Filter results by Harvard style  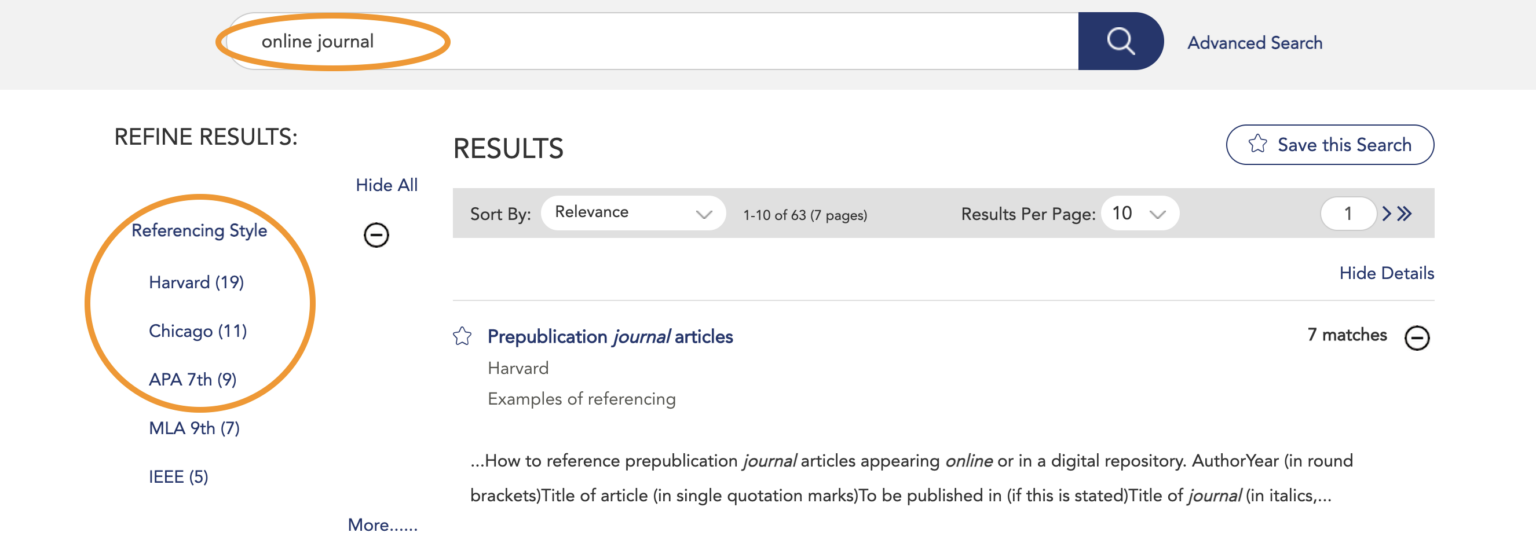[x=196, y=282]
